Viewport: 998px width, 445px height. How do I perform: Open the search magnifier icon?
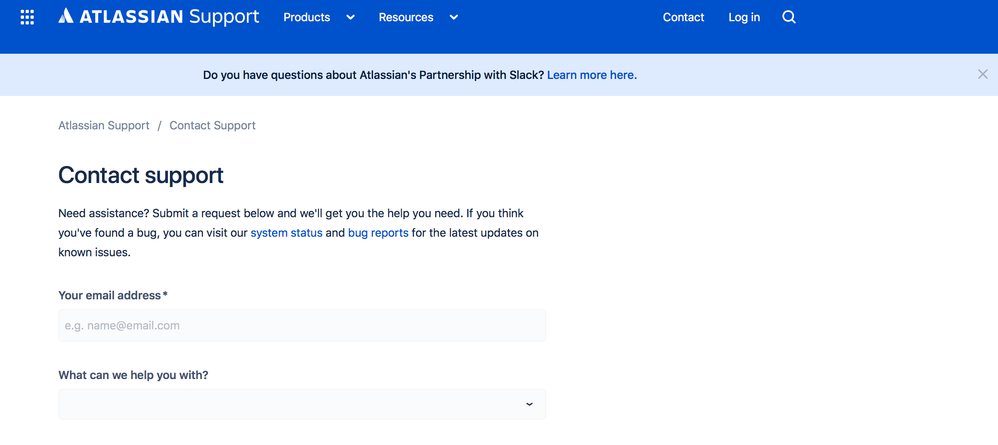(x=789, y=17)
